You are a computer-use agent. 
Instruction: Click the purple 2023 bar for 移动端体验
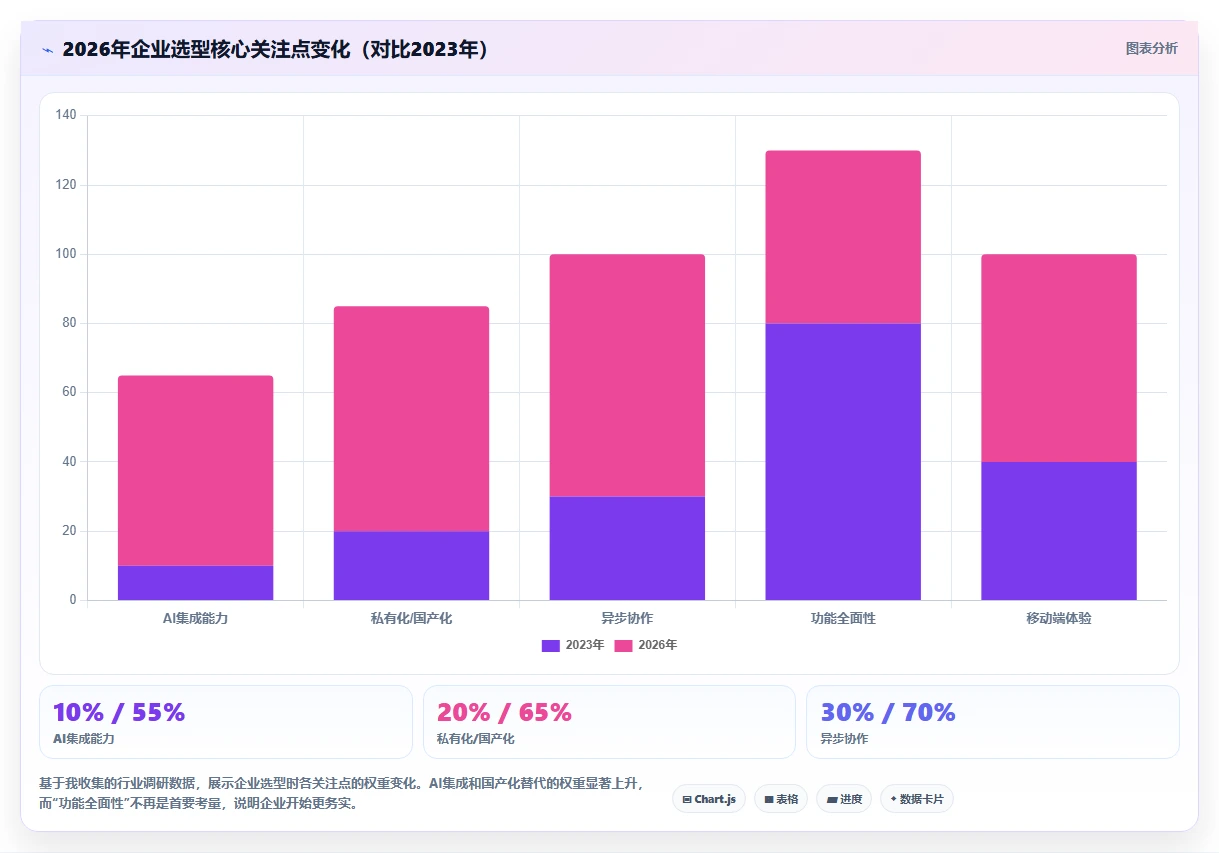click(x=1059, y=531)
